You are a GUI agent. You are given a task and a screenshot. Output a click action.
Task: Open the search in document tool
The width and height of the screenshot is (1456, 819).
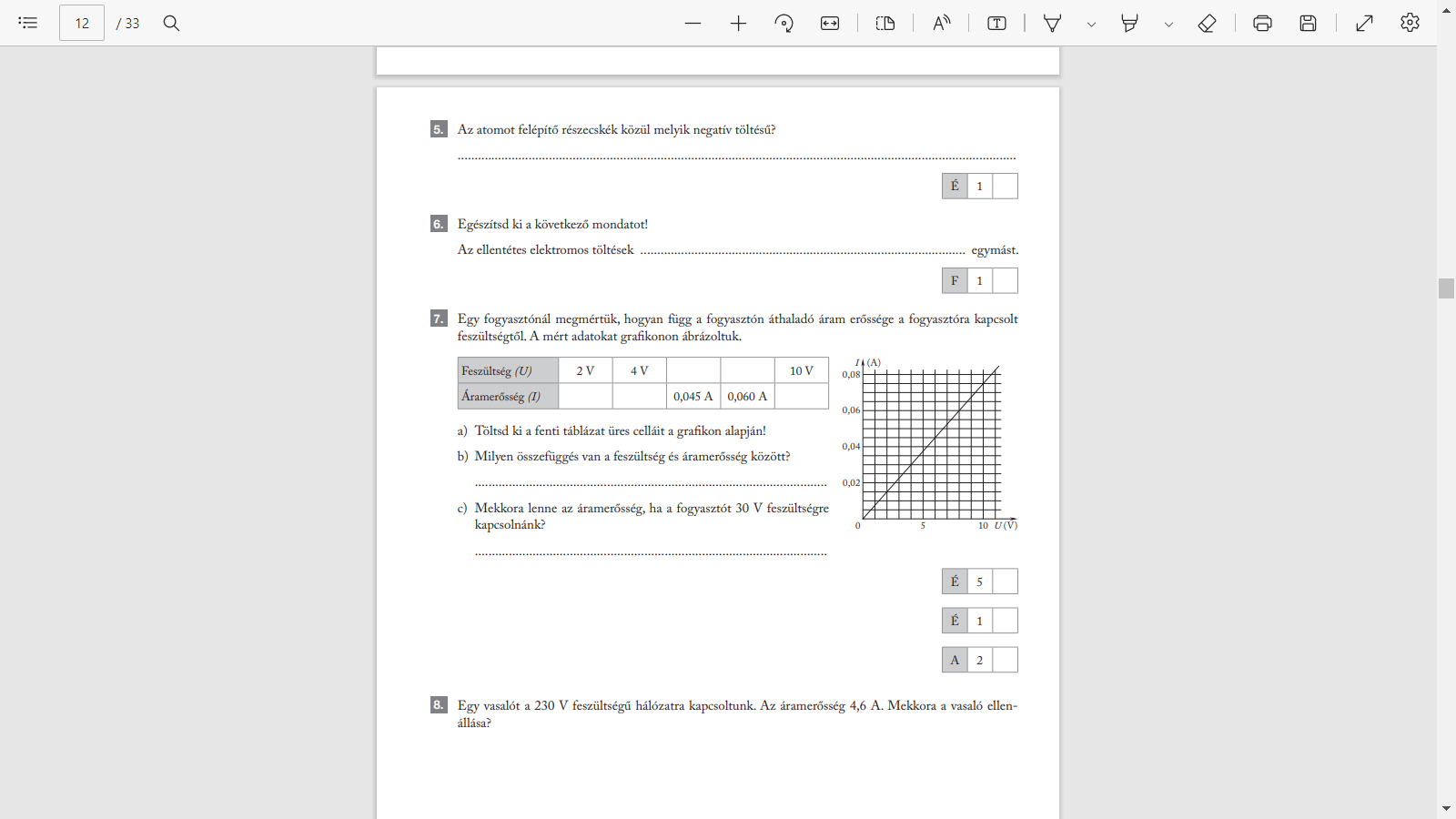coord(171,23)
